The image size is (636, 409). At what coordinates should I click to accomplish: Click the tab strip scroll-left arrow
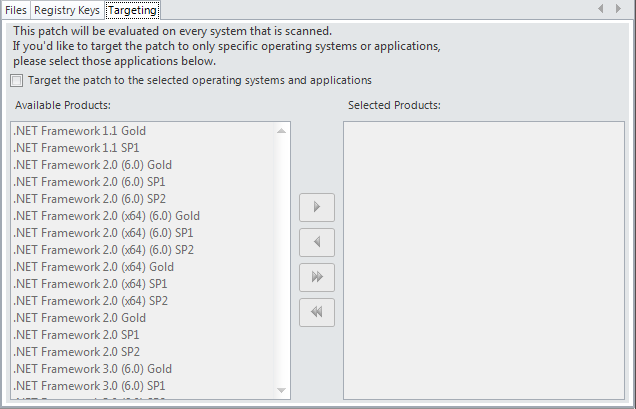point(601,9)
